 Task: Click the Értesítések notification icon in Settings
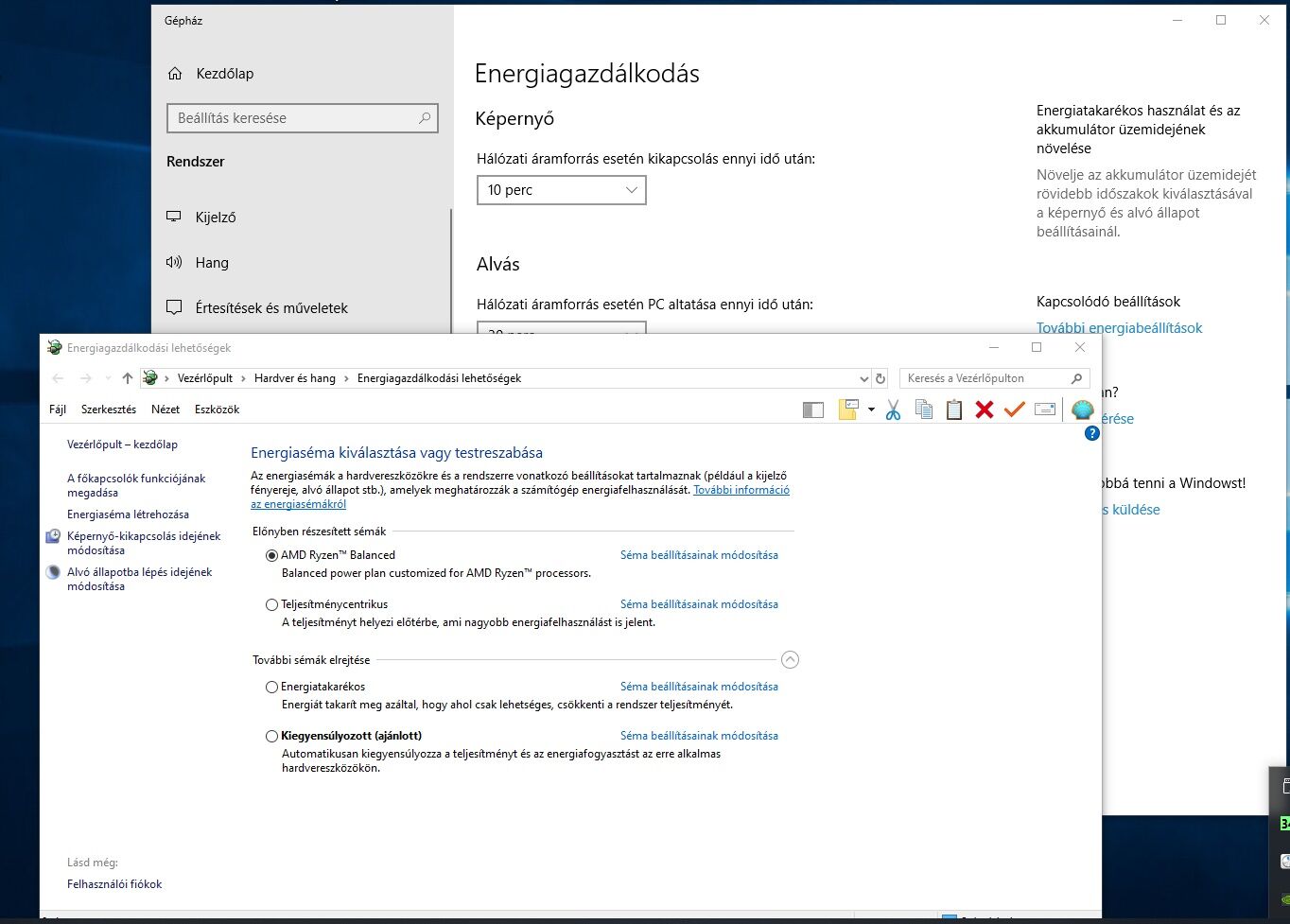[x=174, y=307]
